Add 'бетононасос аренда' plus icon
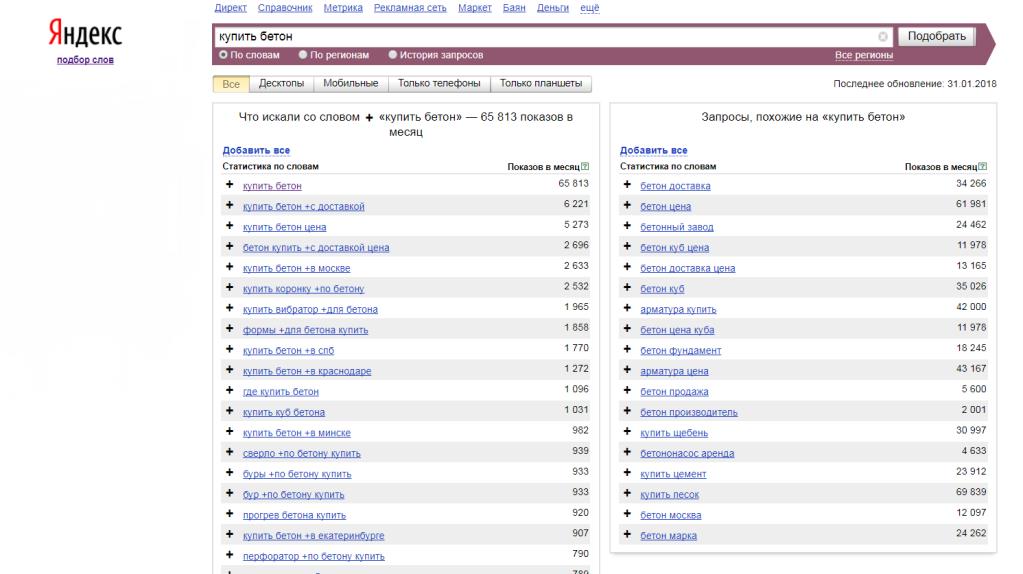This screenshot has height=574, width=1023. point(627,452)
